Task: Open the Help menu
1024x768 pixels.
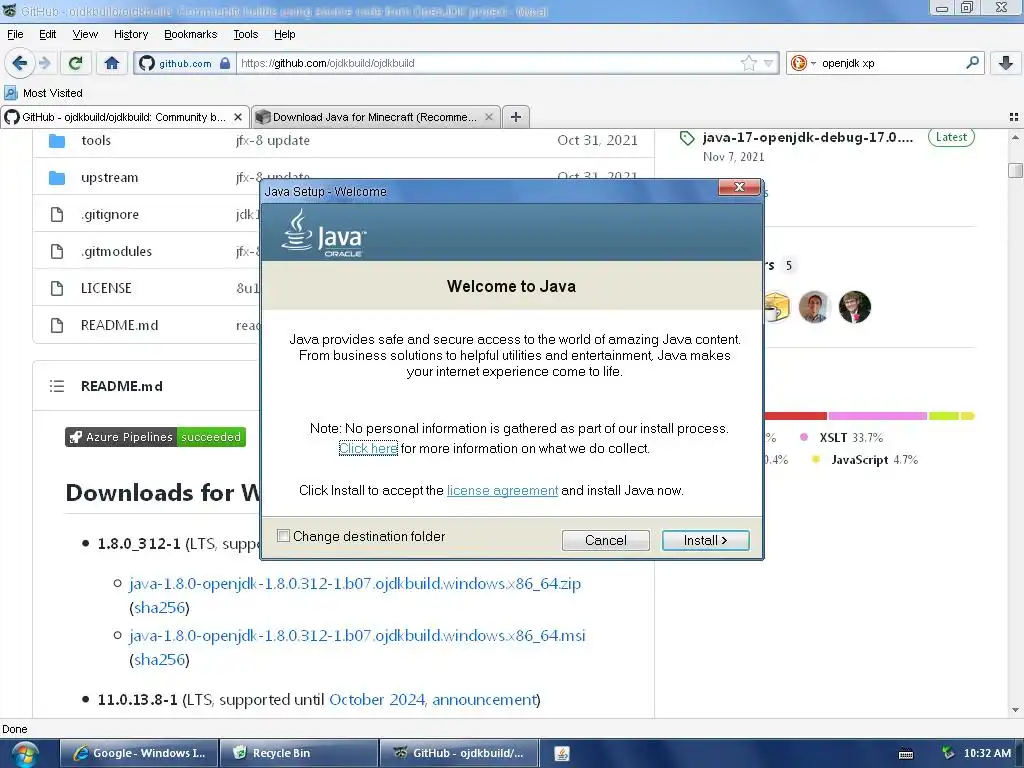Action: pyautogui.click(x=284, y=34)
